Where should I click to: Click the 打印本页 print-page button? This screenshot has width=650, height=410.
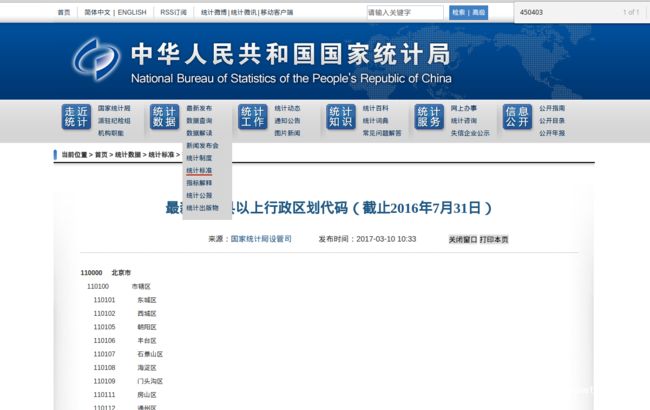pyautogui.click(x=494, y=240)
